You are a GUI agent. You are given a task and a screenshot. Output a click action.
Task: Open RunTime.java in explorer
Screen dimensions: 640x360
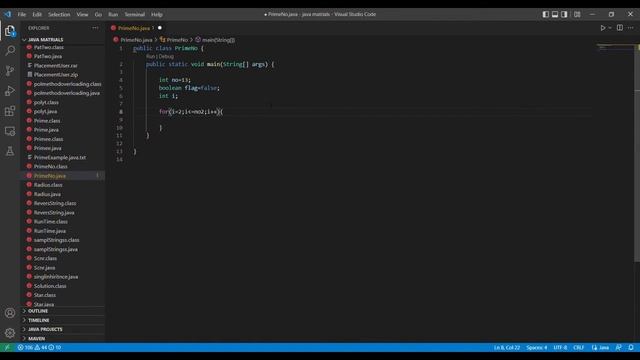pos(49,231)
